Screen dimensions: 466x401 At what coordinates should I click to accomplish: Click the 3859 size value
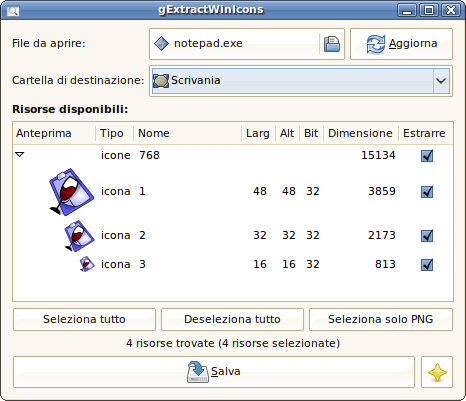pyautogui.click(x=382, y=191)
